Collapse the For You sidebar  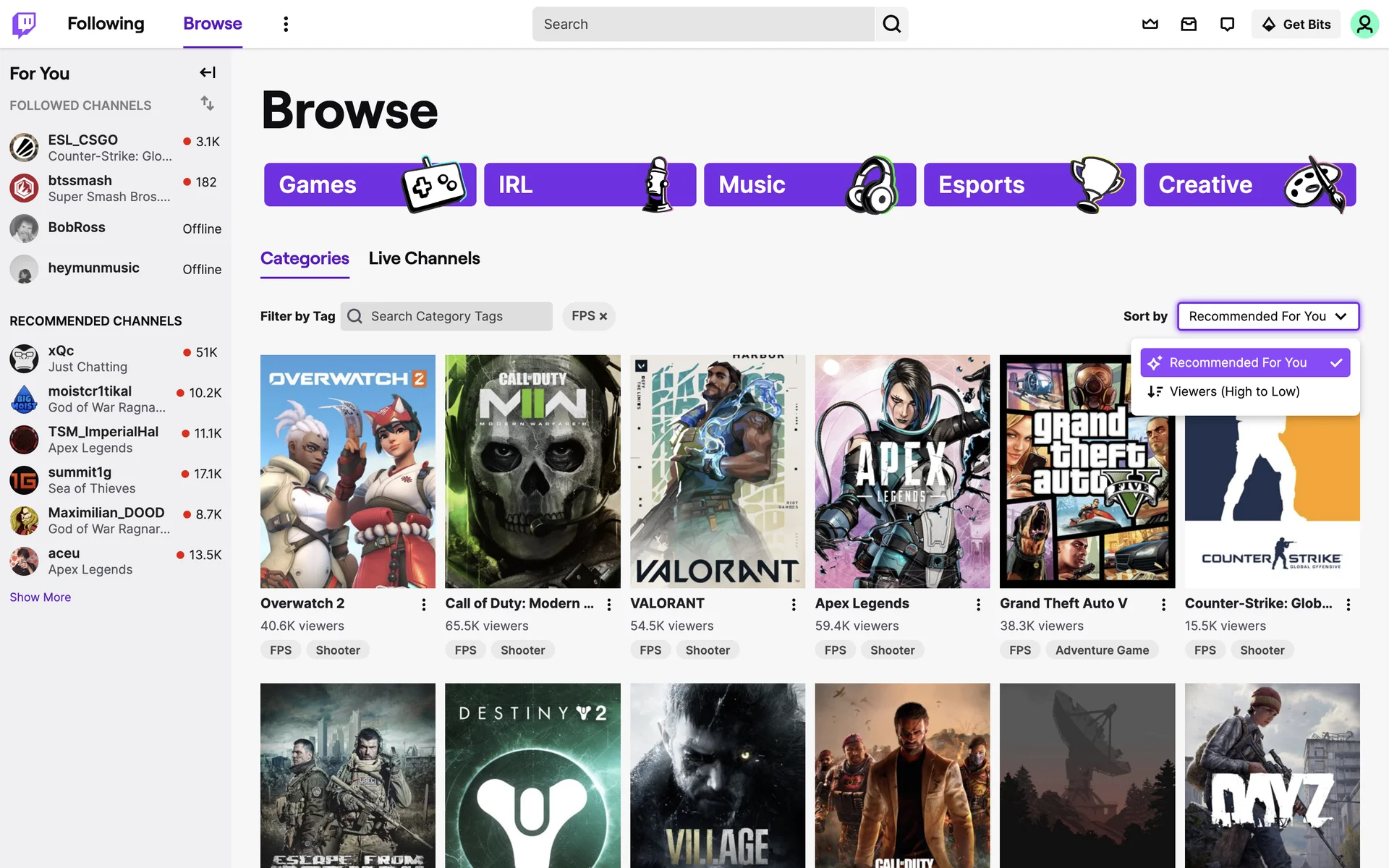point(208,72)
